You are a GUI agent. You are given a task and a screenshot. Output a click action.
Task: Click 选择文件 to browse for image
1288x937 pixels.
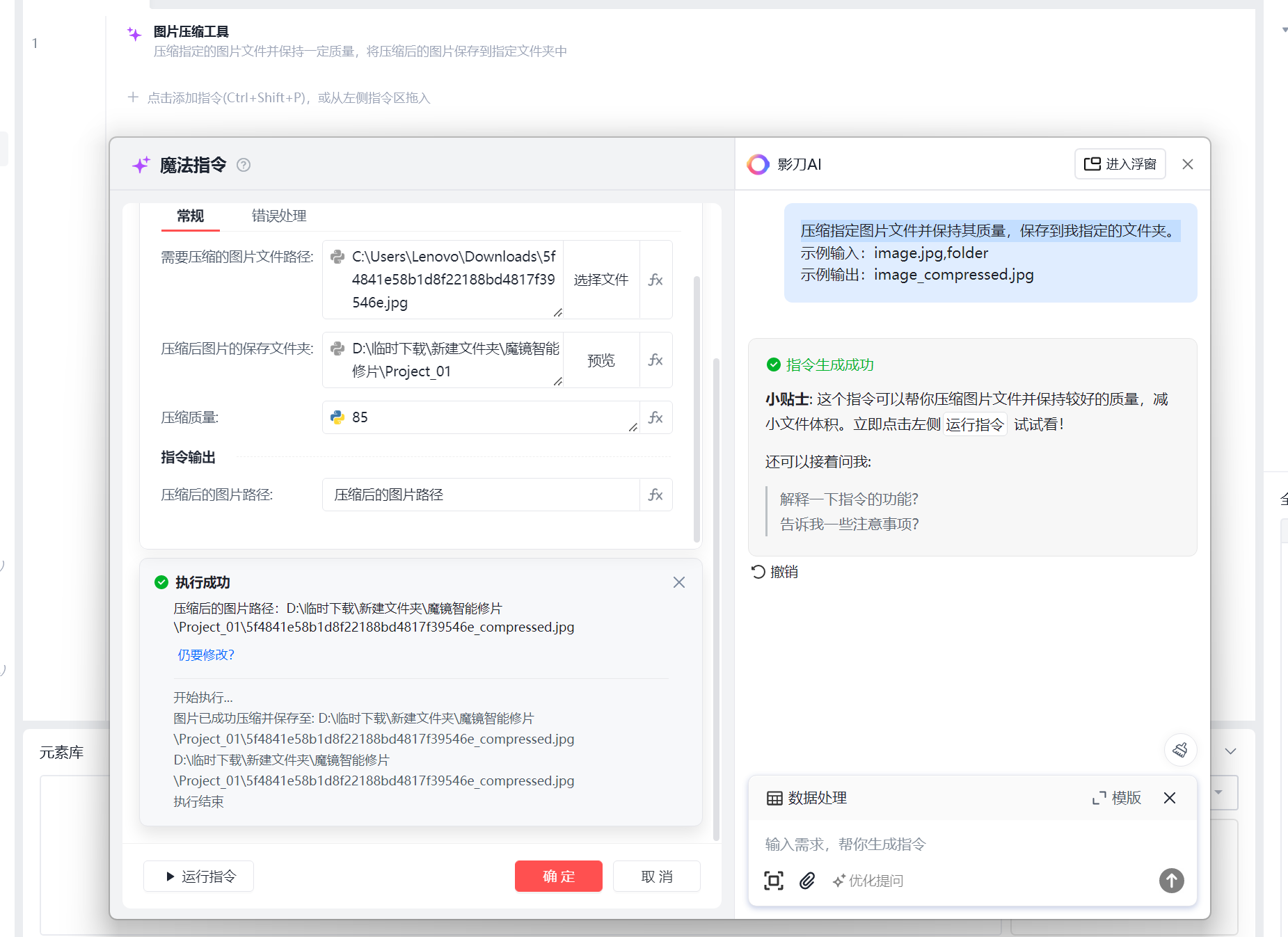pos(601,280)
